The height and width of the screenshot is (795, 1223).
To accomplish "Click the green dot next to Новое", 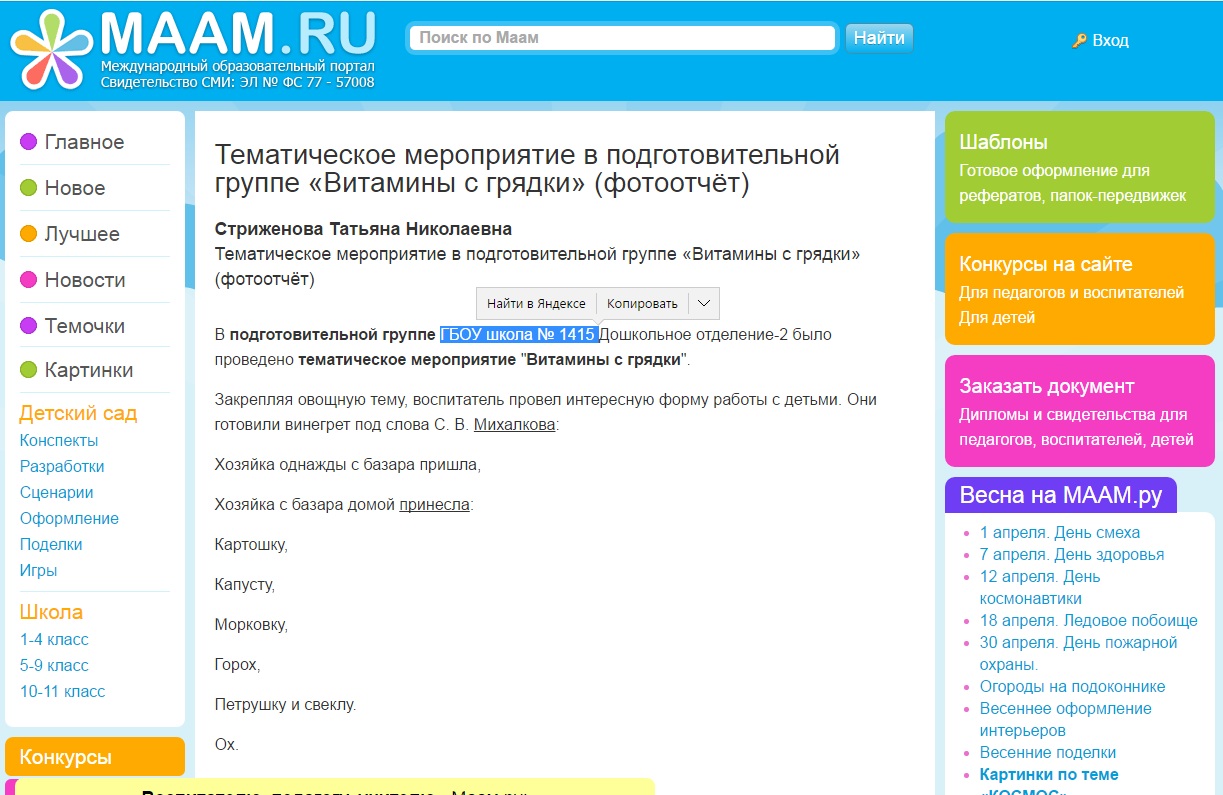I will coord(29,188).
